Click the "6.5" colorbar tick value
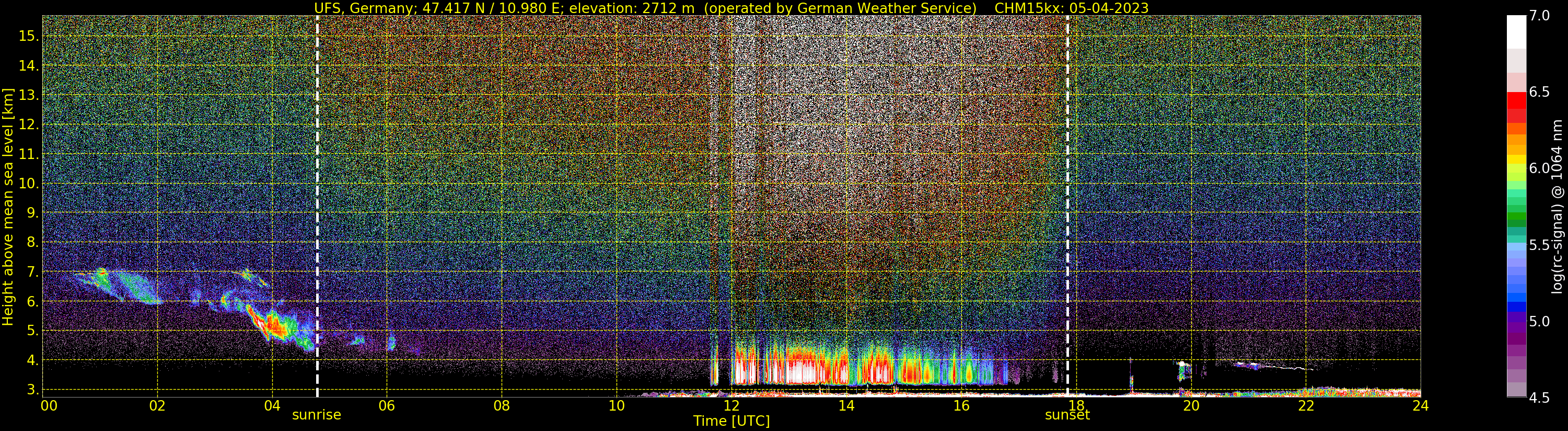The width and height of the screenshot is (1568, 431). click(x=1539, y=92)
